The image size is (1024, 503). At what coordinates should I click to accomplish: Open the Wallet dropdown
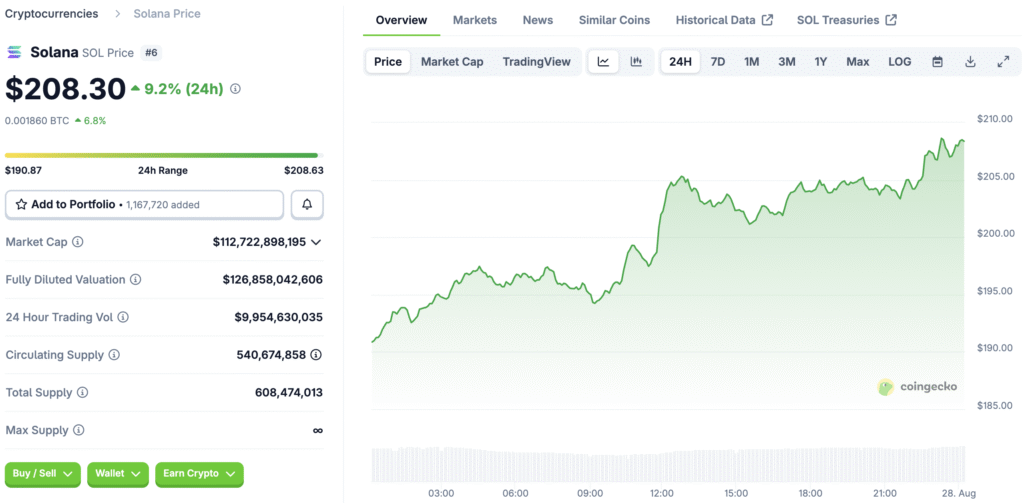(x=118, y=474)
